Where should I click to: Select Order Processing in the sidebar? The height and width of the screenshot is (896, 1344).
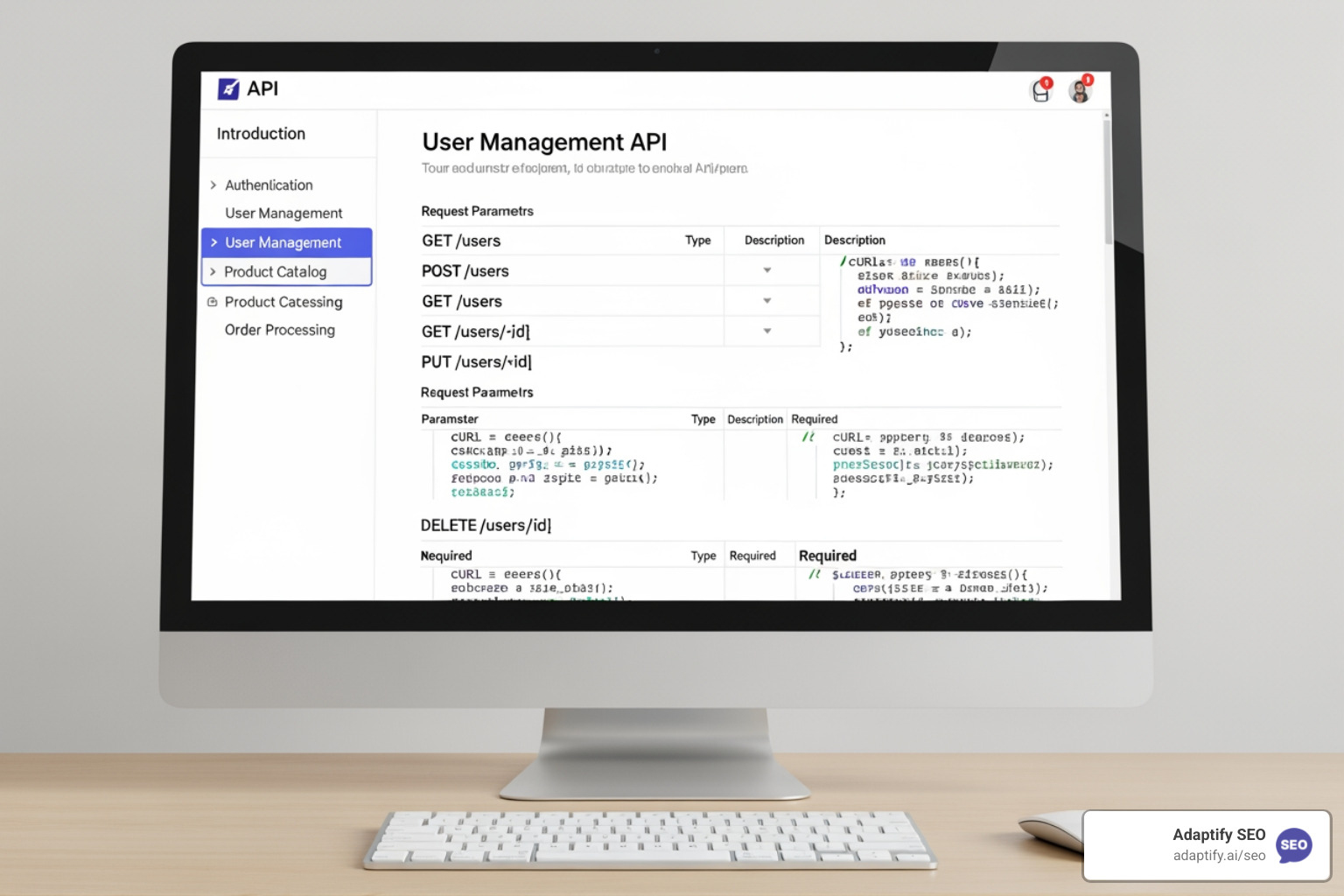279,330
